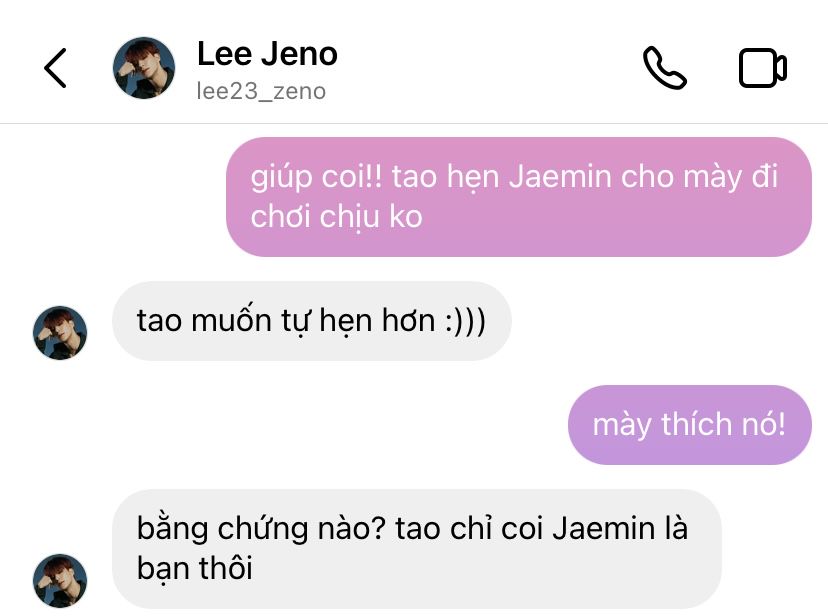Screen dimensions: 828x616
Task: Tap avatar beside 'bằng chứng nào?' message
Action: click(x=60, y=581)
